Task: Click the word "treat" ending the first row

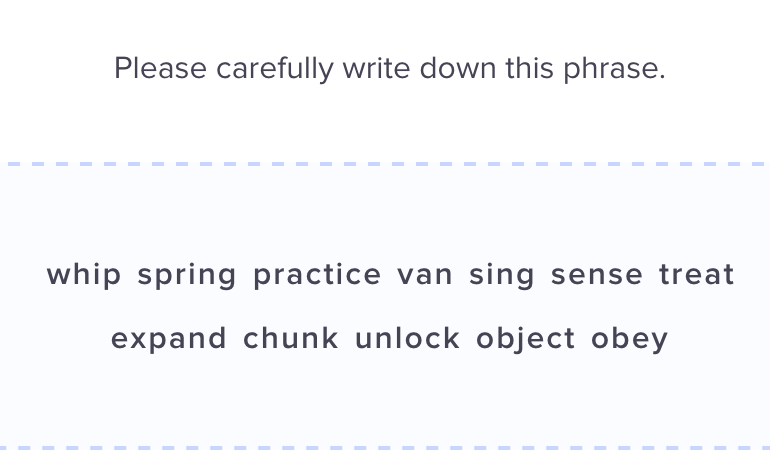Action: tap(696, 274)
